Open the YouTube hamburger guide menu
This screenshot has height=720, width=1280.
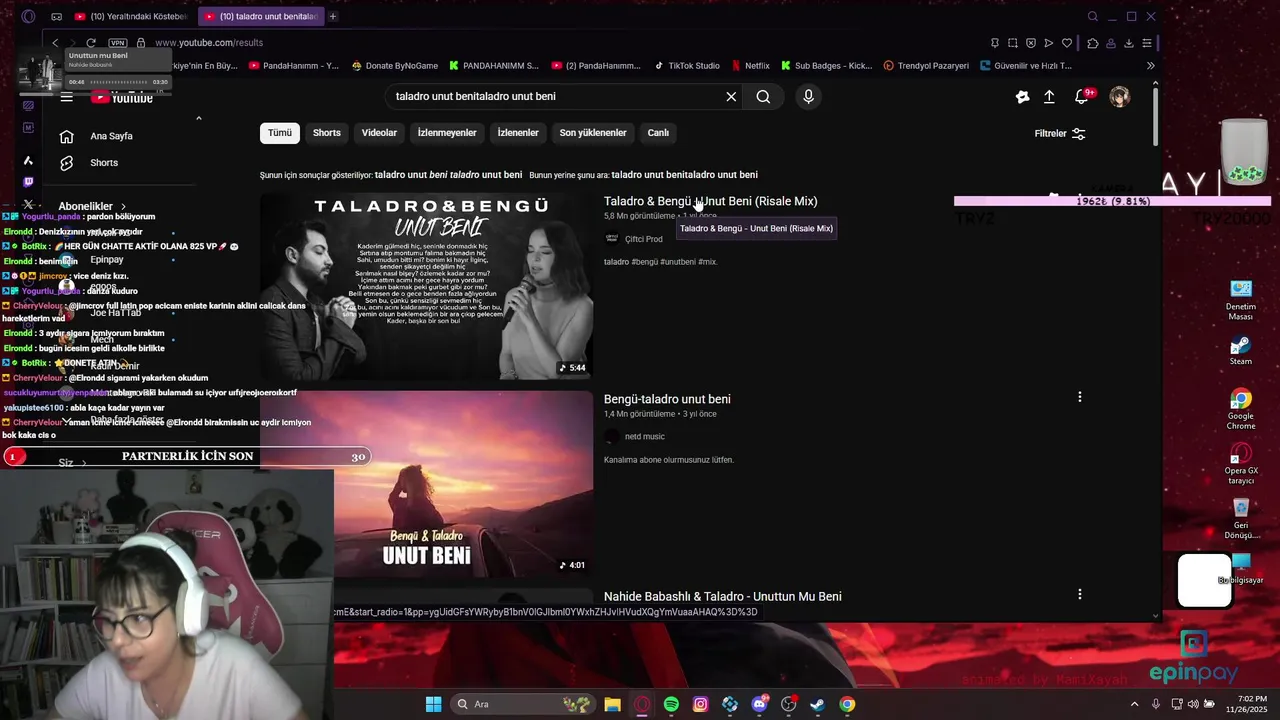coord(66,97)
